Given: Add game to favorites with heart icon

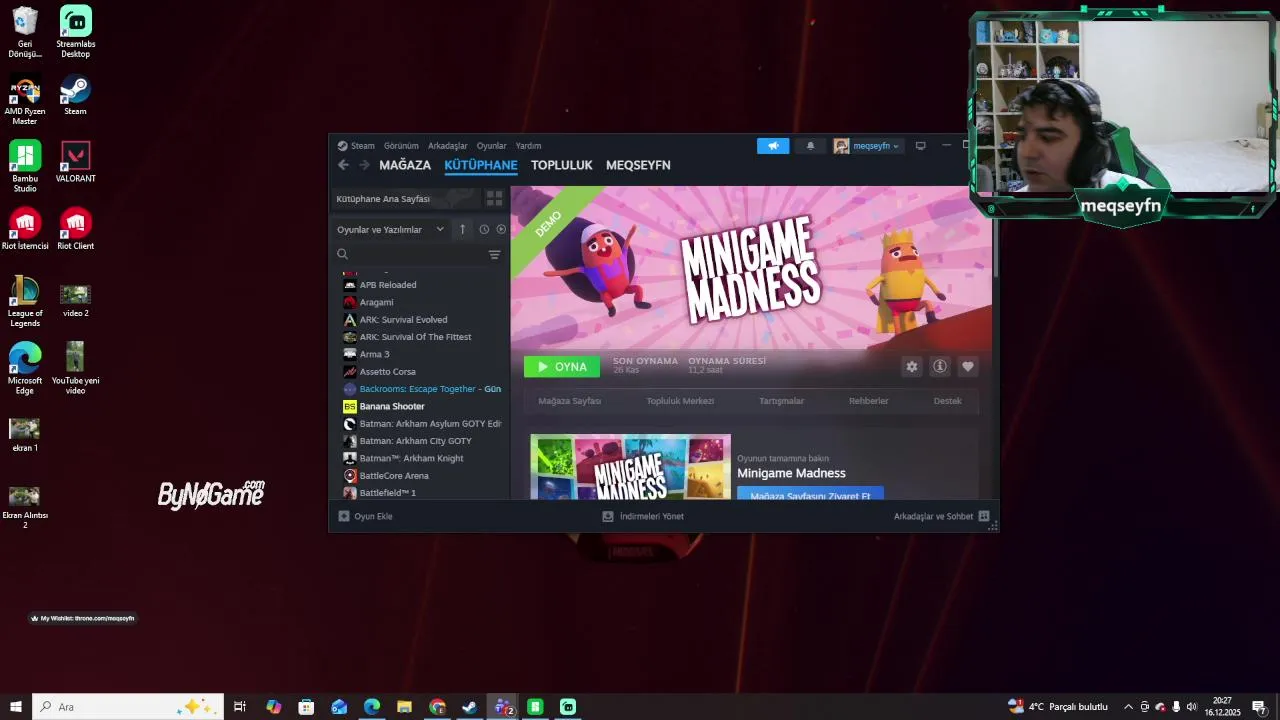Looking at the screenshot, I should point(968,367).
